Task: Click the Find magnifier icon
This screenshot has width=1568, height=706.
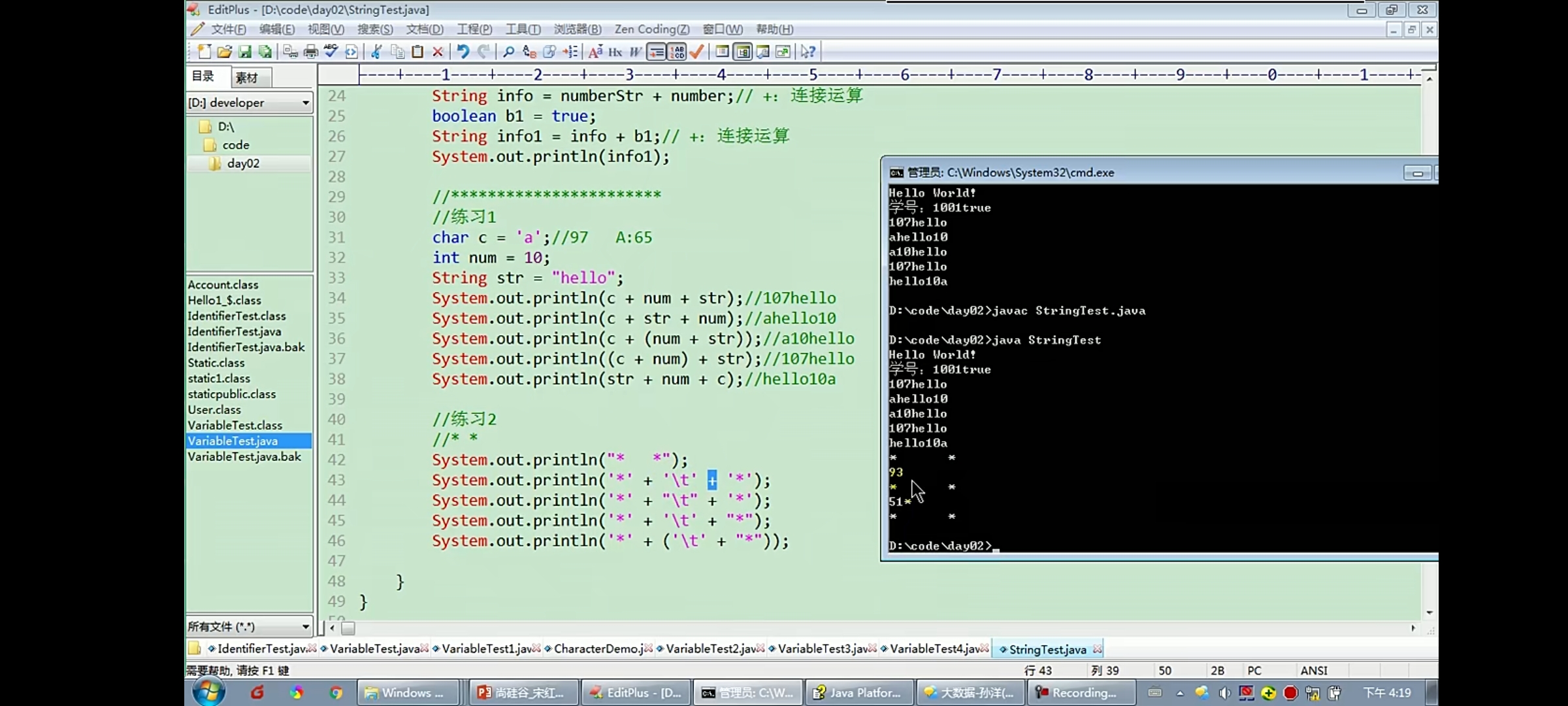Action: (x=508, y=52)
